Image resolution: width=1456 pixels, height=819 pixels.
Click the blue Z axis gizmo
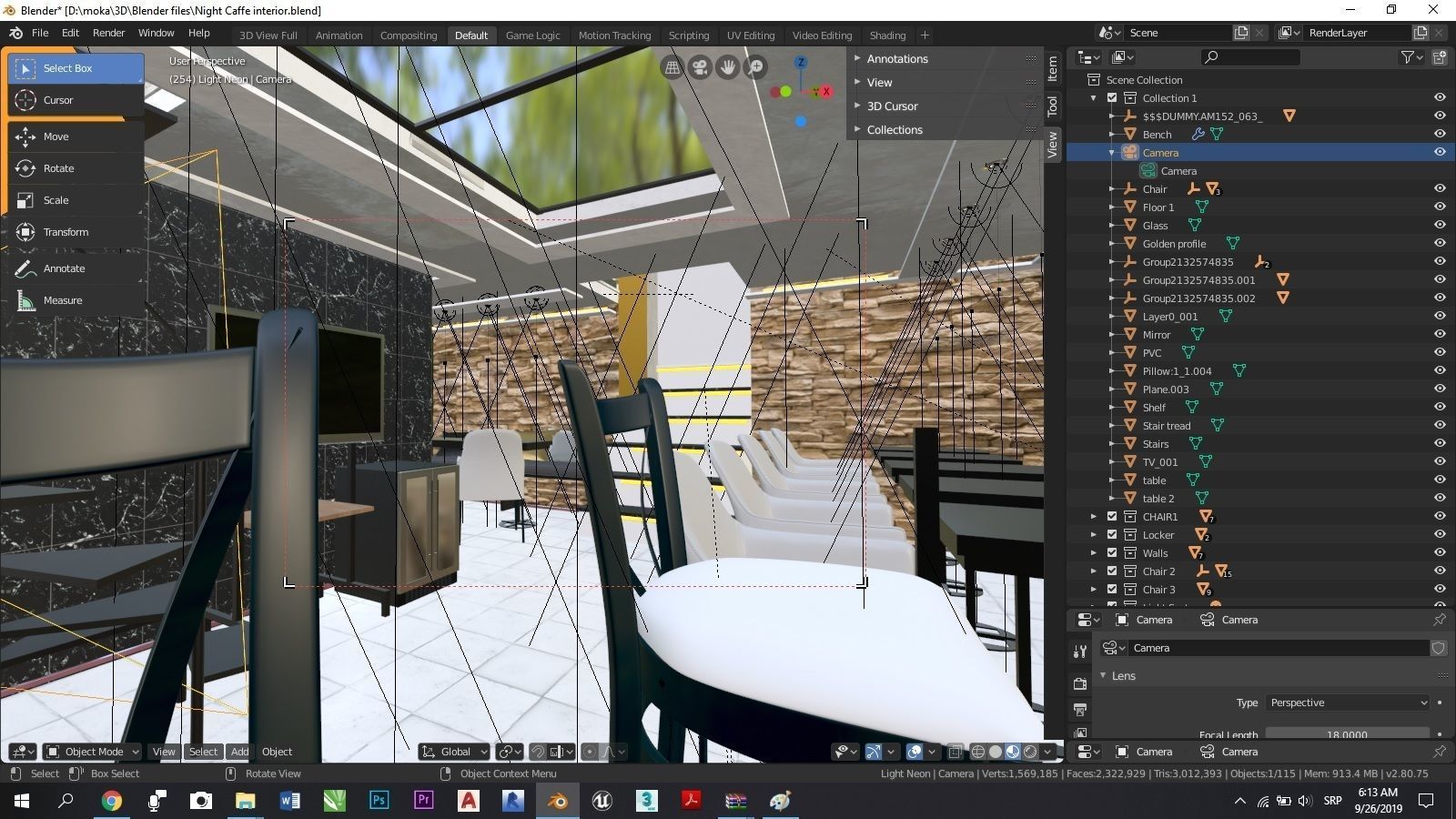[801, 63]
